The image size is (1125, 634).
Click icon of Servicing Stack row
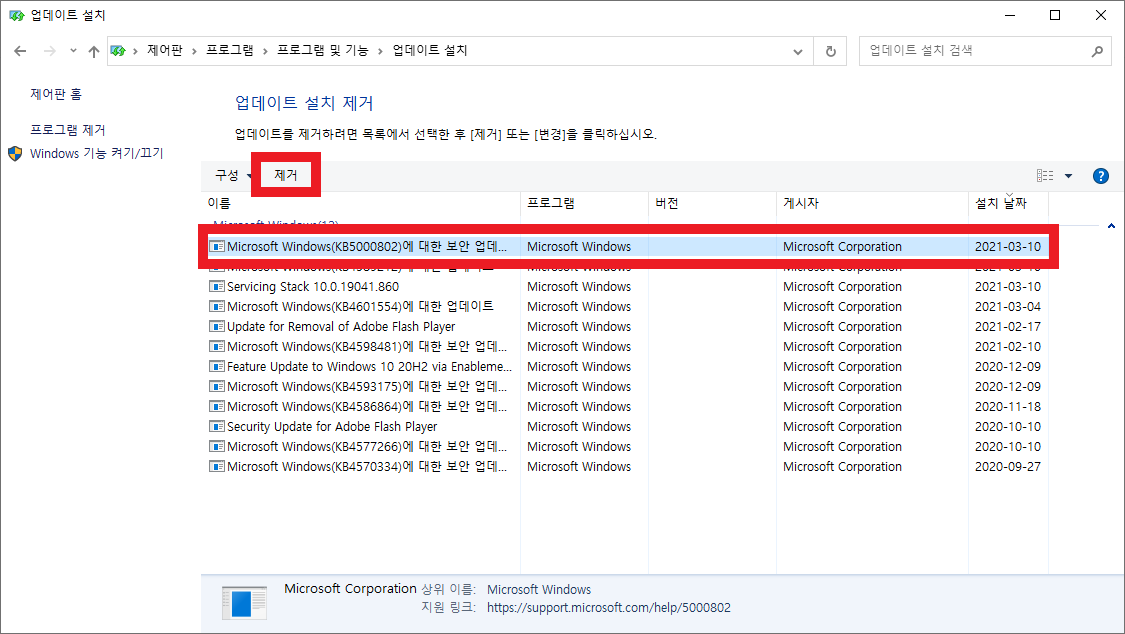(217, 287)
